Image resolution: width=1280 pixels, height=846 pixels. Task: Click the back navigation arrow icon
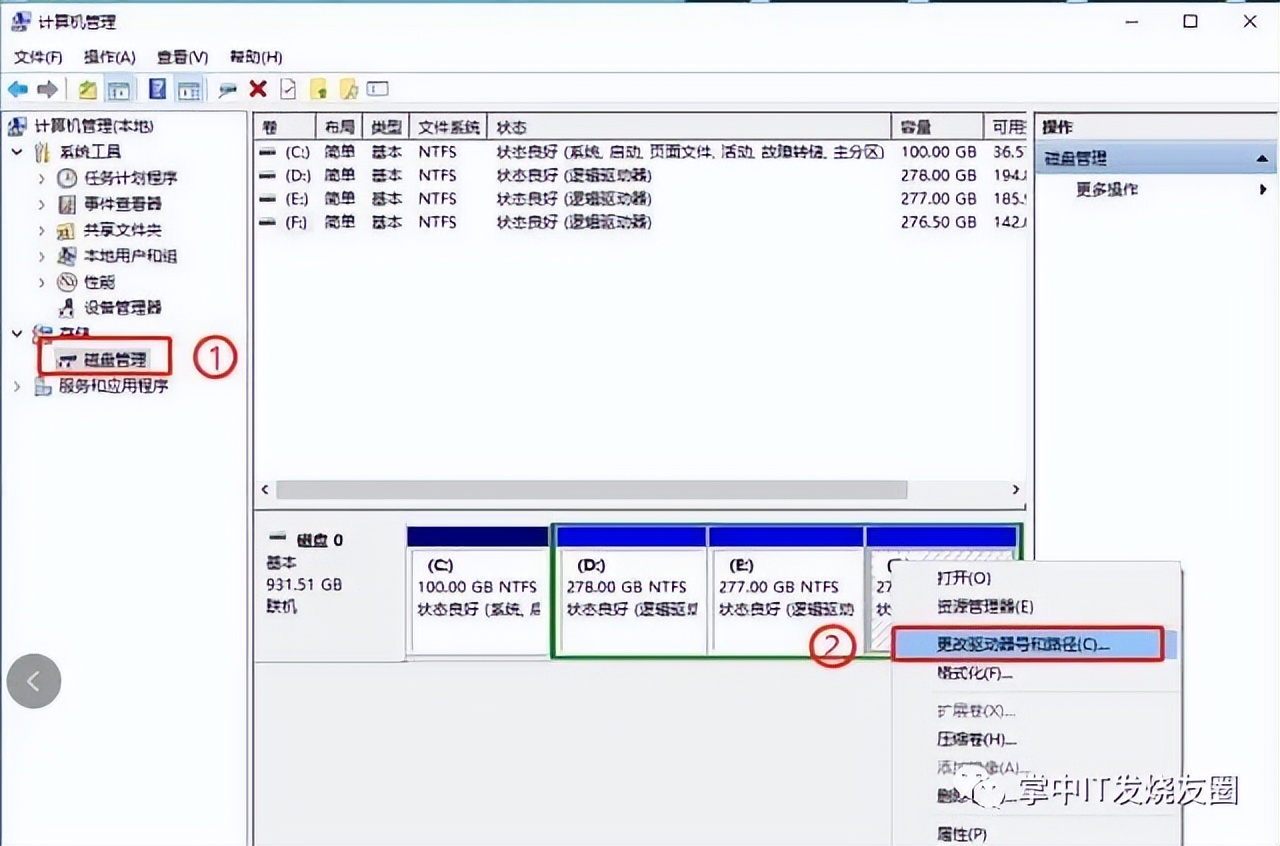[x=17, y=89]
